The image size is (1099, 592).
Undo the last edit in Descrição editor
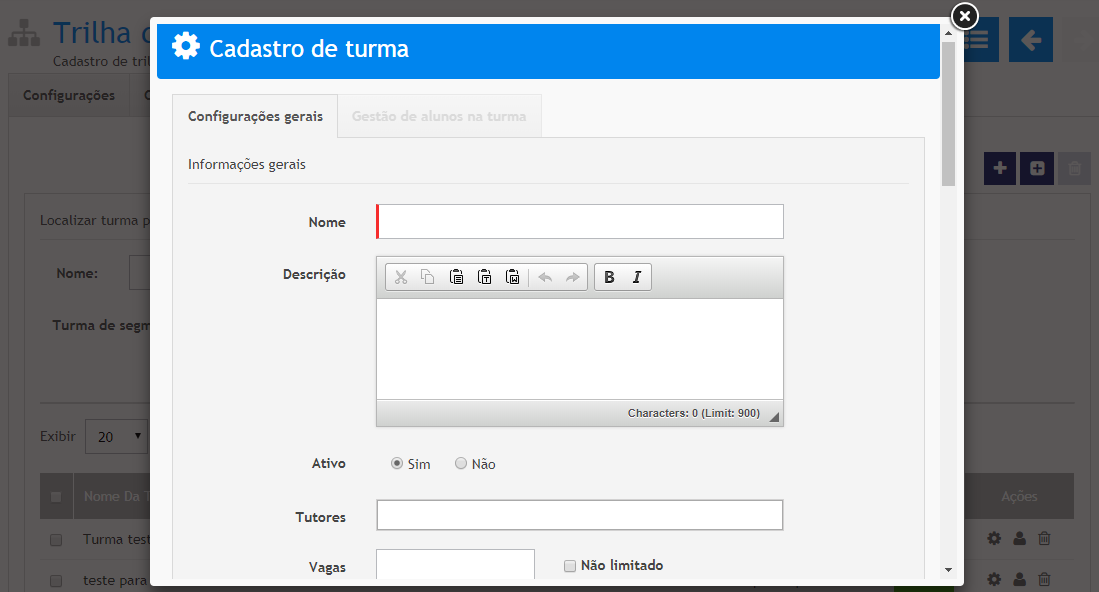click(x=545, y=277)
